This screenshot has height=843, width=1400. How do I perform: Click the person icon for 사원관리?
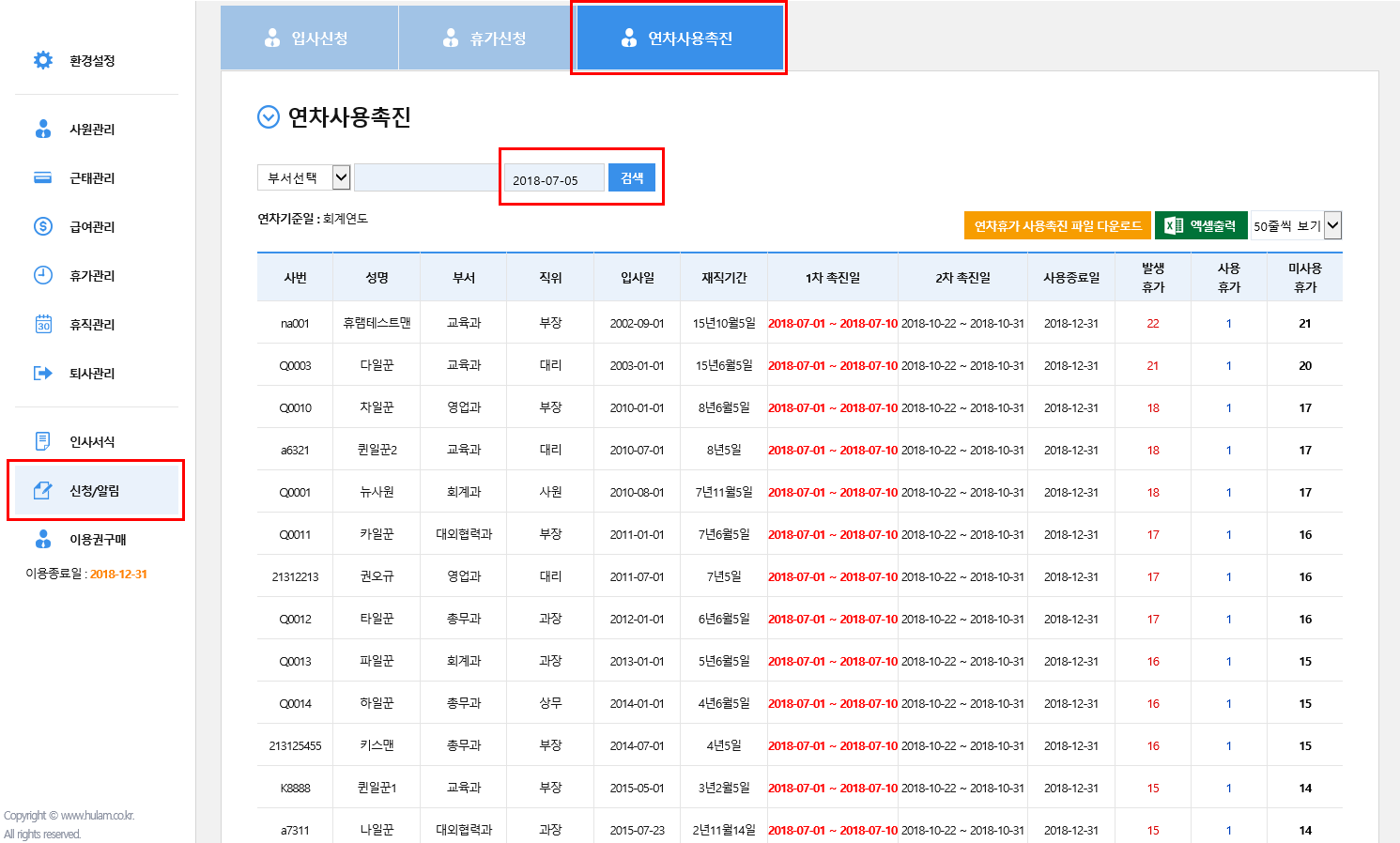43,129
